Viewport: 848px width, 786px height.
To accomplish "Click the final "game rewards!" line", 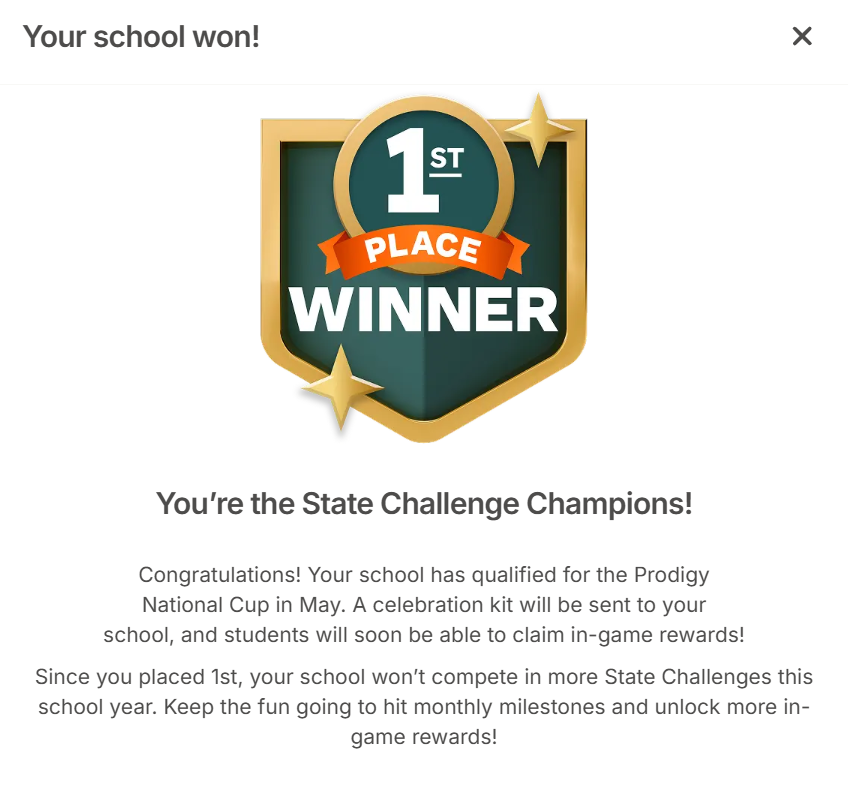I will pyautogui.click(x=424, y=737).
